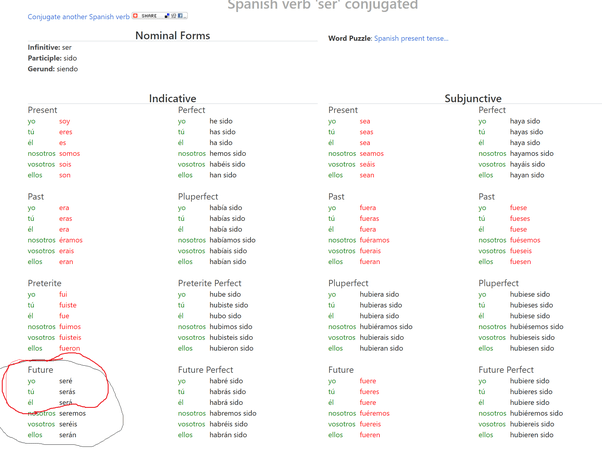This screenshot has height=460, width=602.
Task: Click the subjunctive future form 'fuéremos'
Action: [x=374, y=413]
